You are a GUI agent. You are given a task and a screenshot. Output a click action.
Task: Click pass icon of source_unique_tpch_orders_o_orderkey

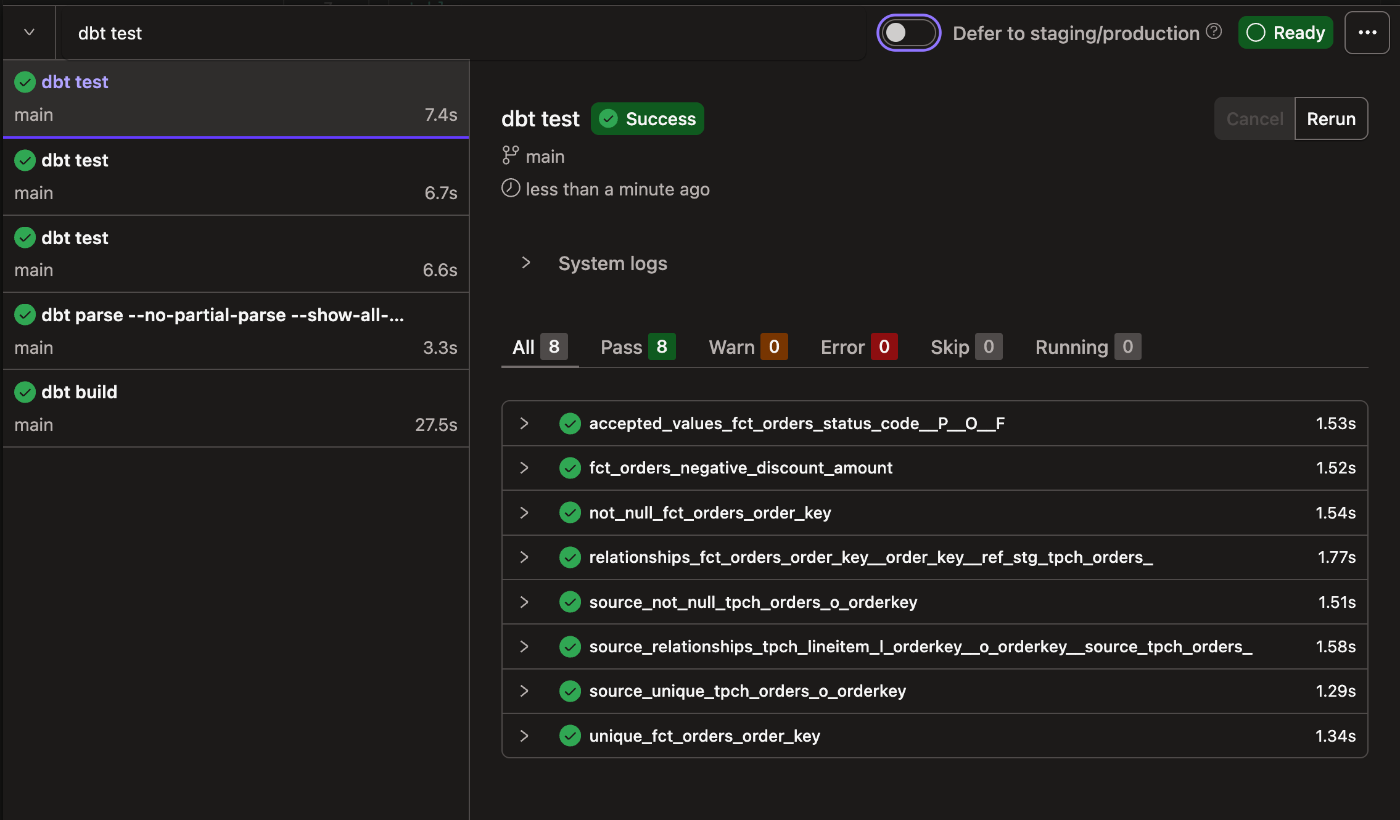[570, 691]
